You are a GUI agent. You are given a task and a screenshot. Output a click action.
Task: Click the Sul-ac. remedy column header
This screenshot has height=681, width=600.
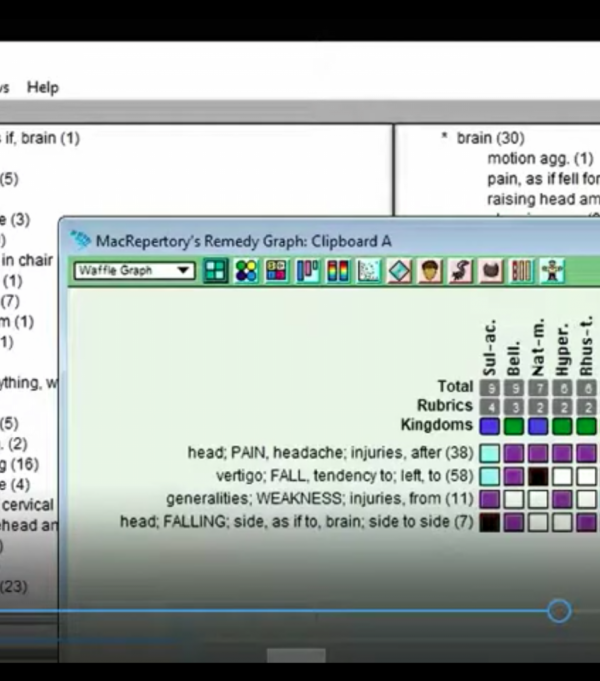click(x=489, y=348)
